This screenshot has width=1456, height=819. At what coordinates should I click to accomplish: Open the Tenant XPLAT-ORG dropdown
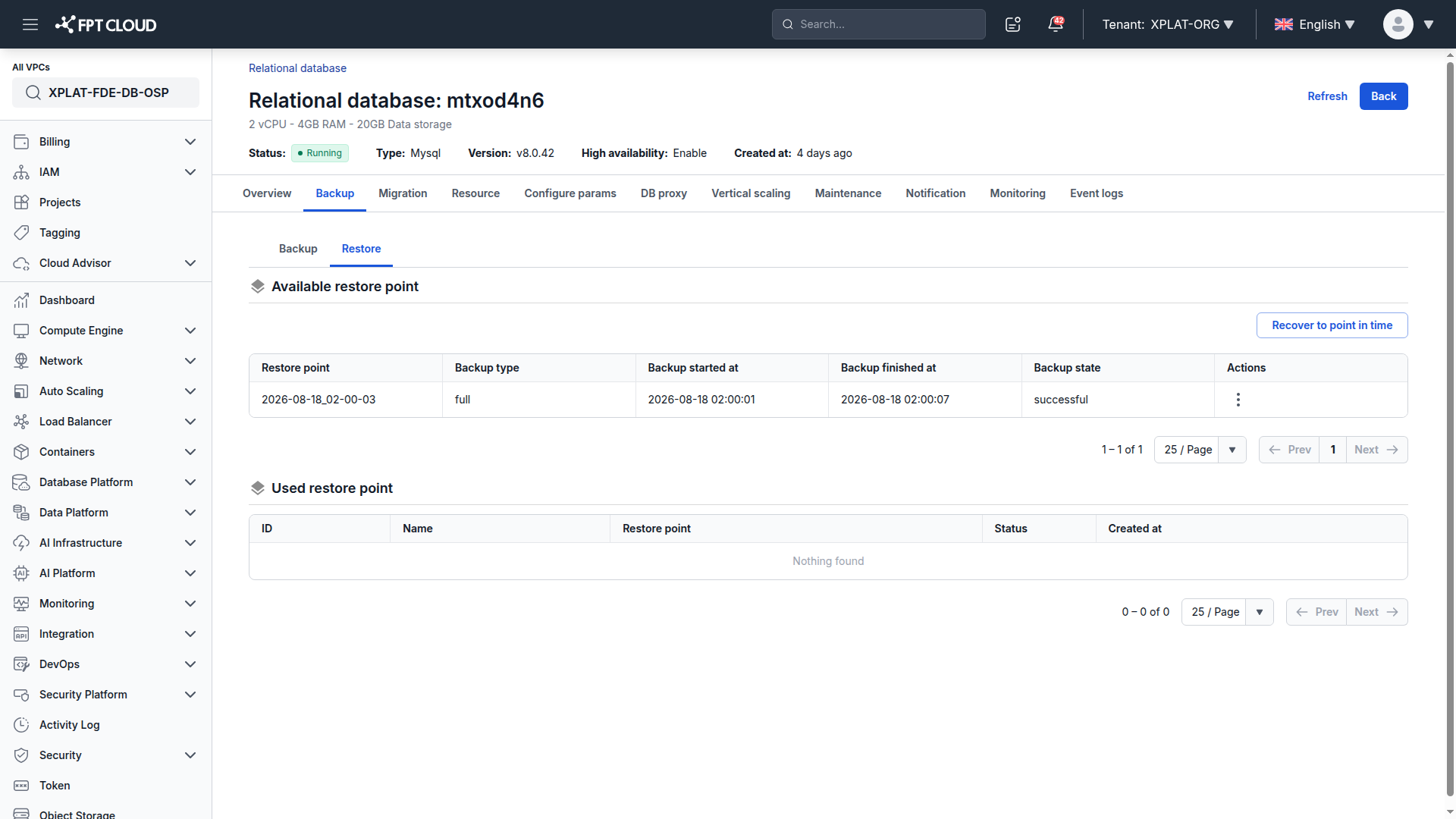pyautogui.click(x=1168, y=24)
